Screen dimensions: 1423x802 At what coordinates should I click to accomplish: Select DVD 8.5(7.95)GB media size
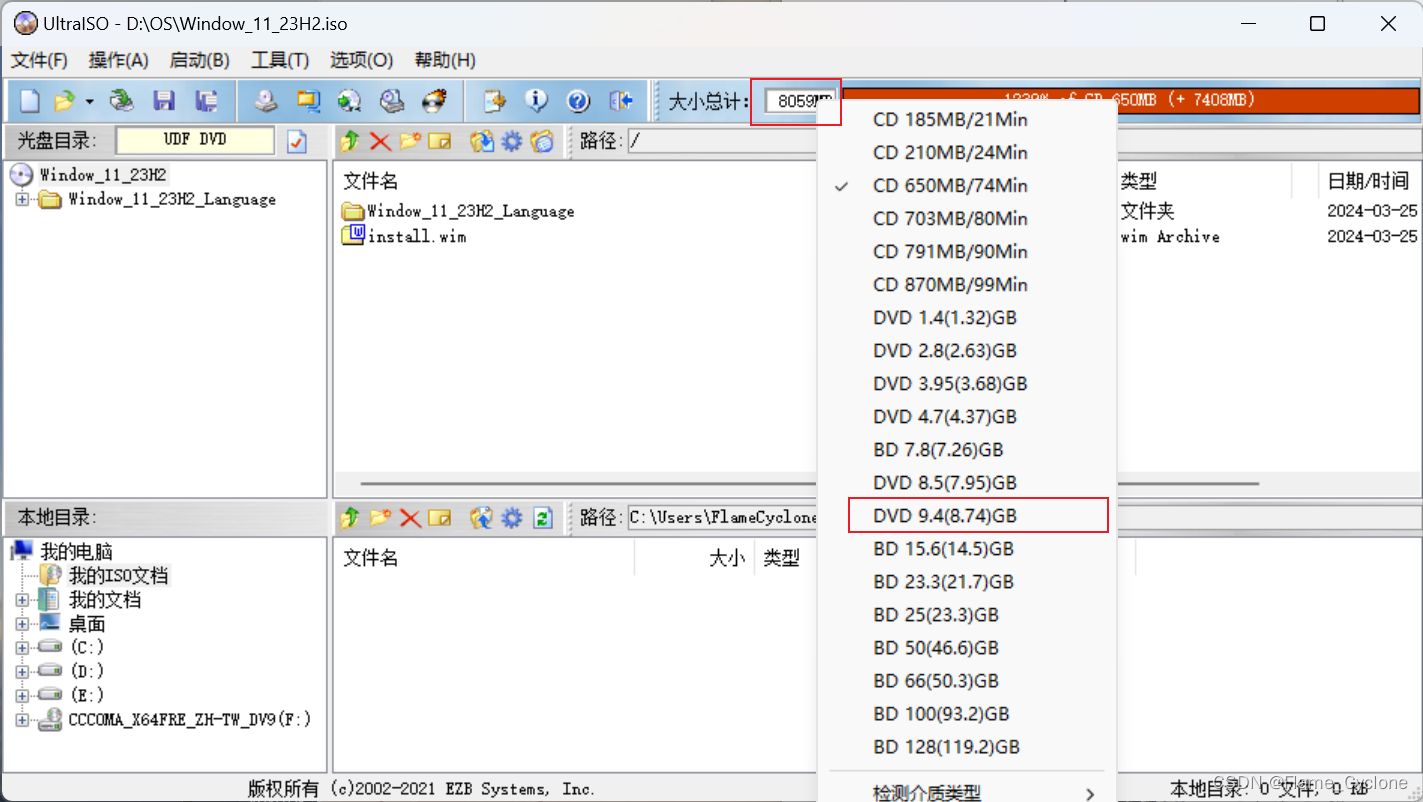point(967,482)
